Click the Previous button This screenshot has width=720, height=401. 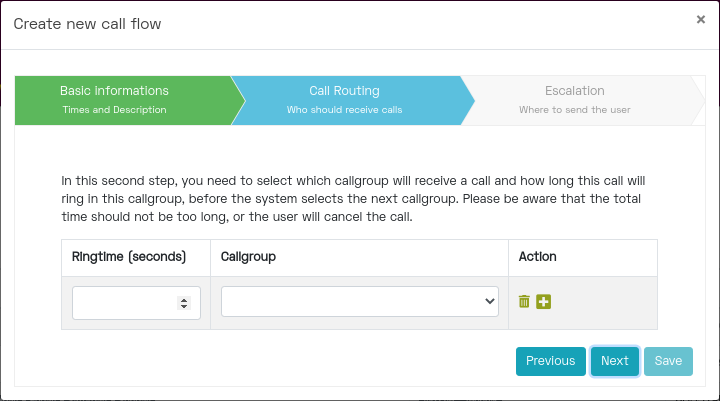[x=551, y=361]
